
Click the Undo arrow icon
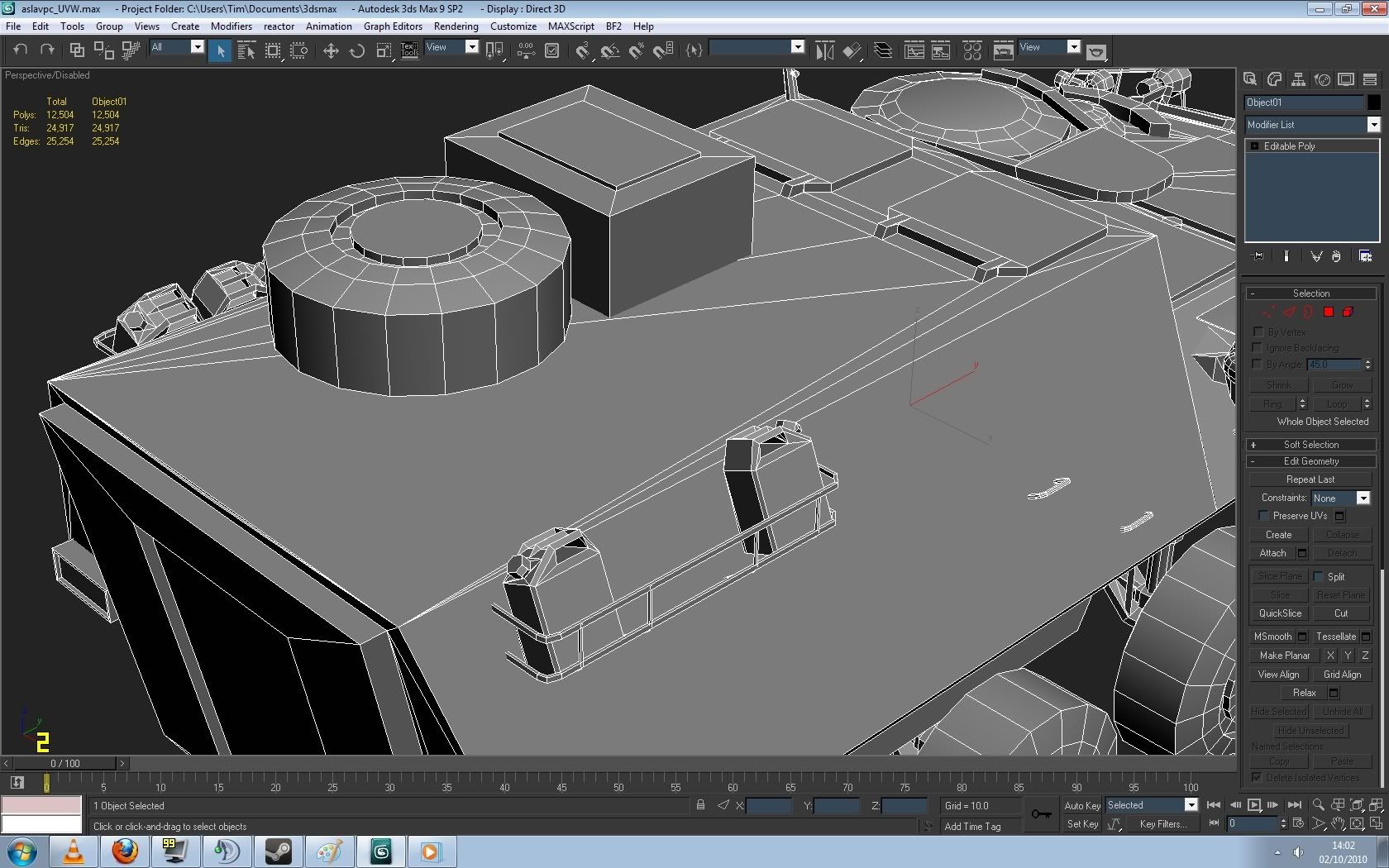pos(21,50)
